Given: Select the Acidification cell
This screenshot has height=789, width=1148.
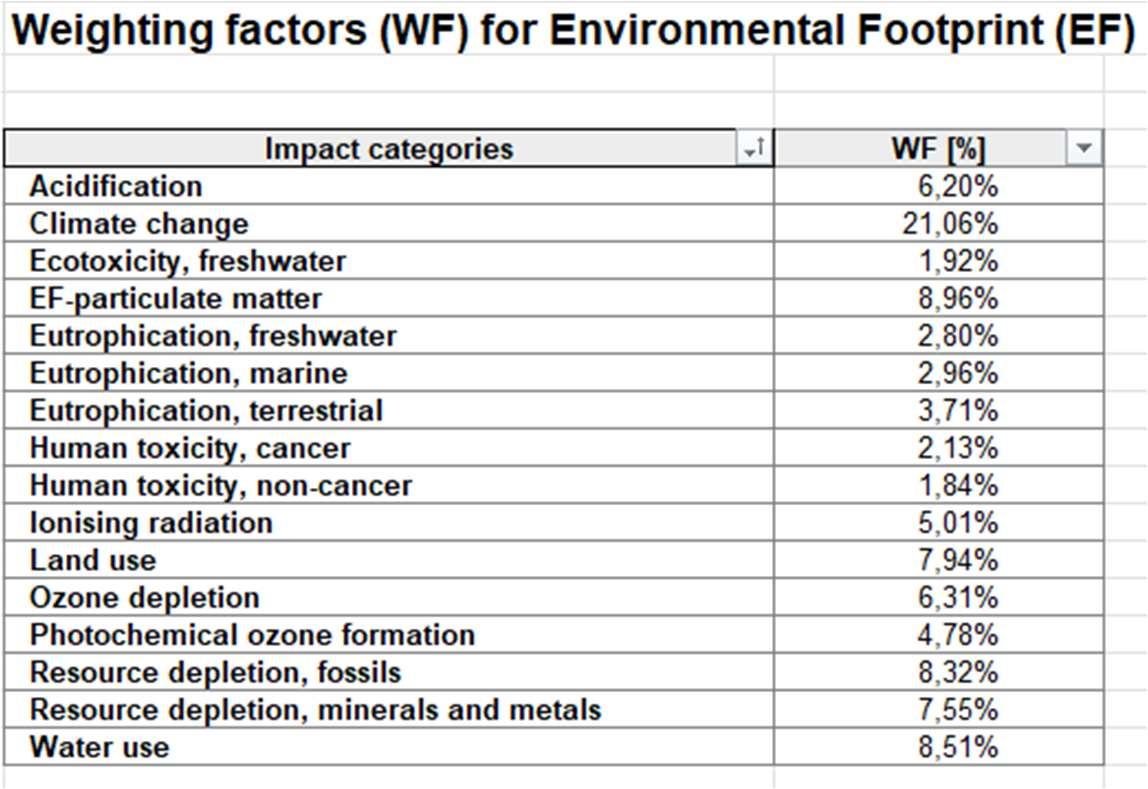Looking at the screenshot, I should [389, 186].
